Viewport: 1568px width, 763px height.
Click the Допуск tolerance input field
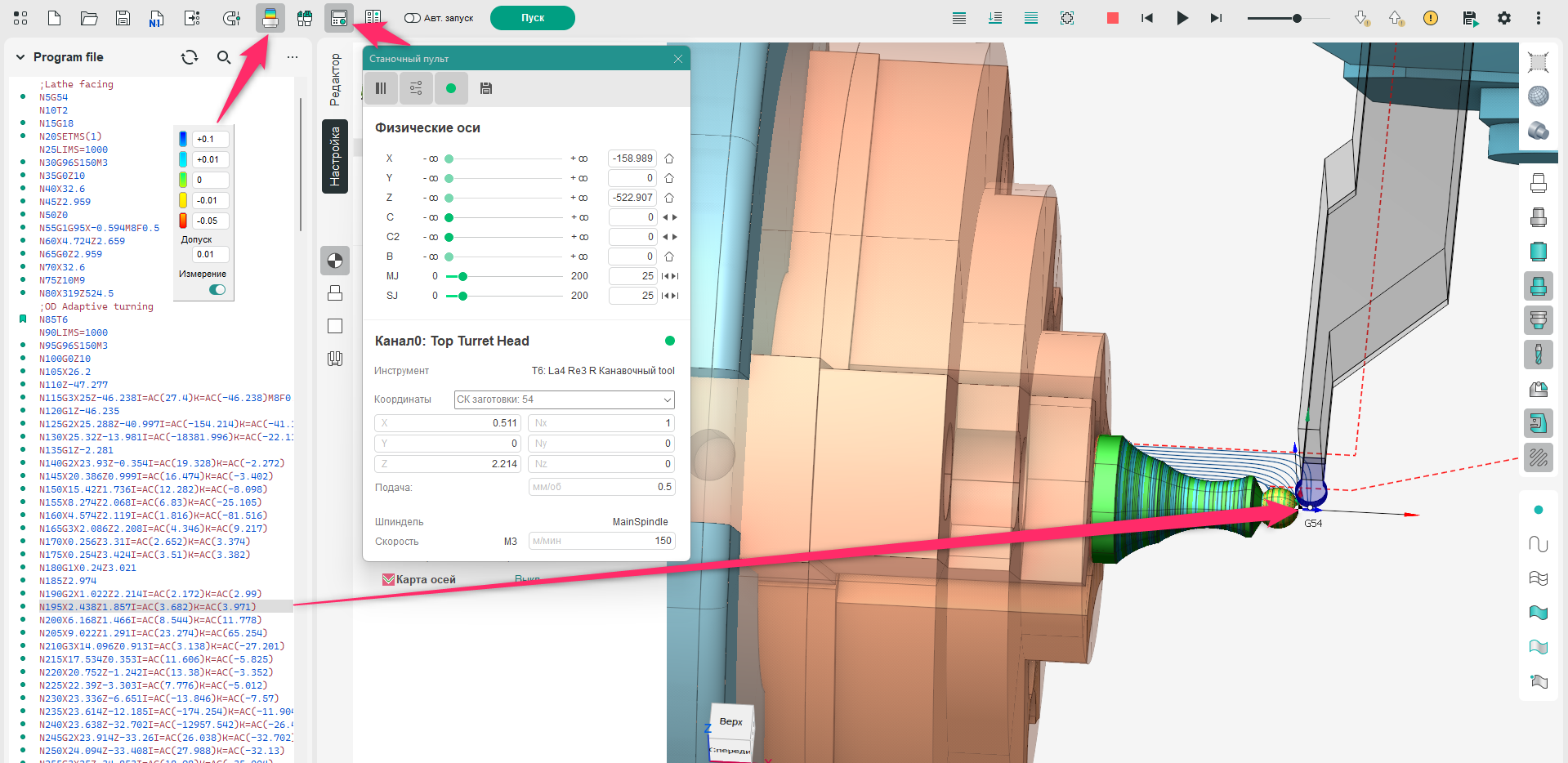coord(211,255)
